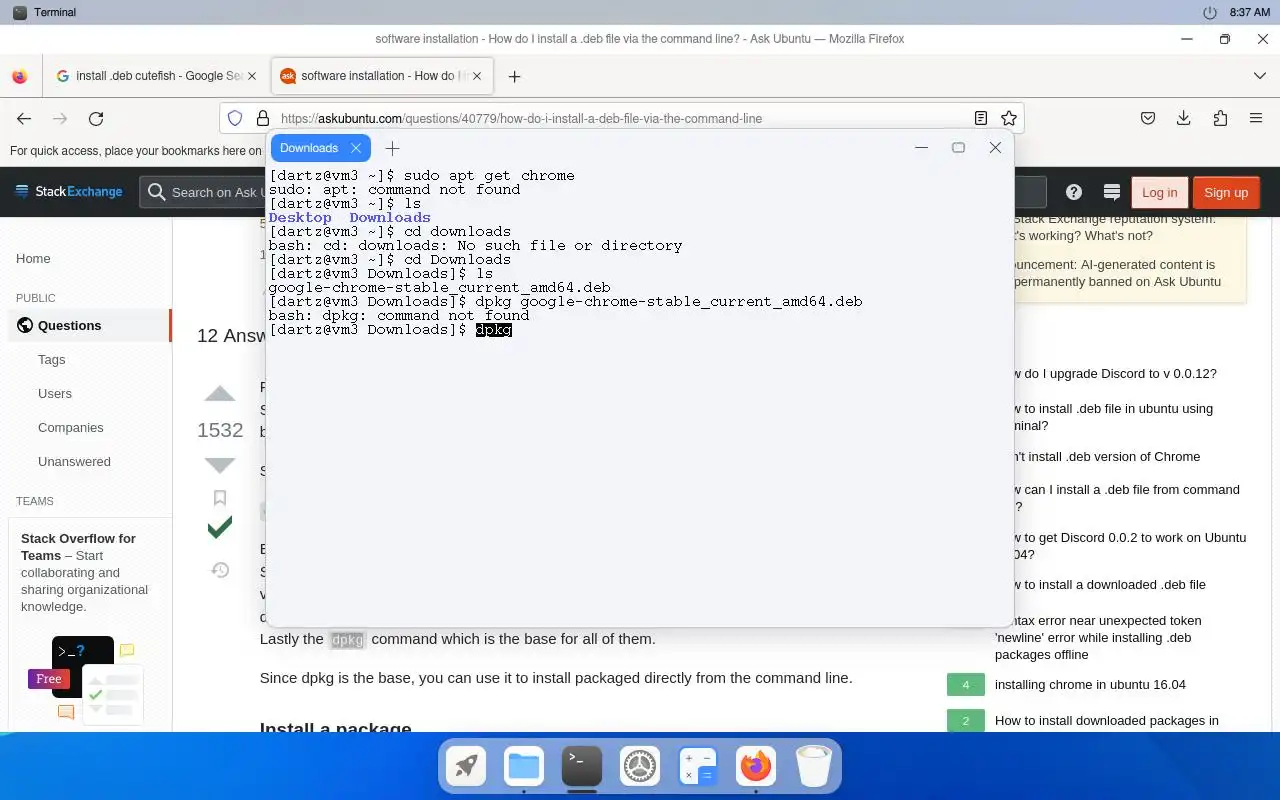The image size is (1280, 800).
Task: Open Tags in the sidebar
Action: tap(52, 359)
